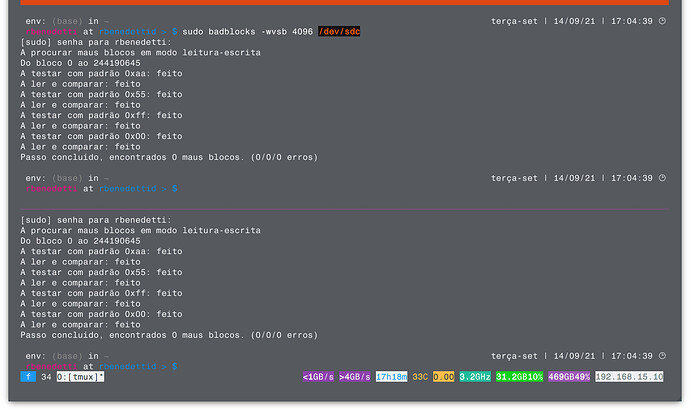This screenshot has height=410, width=690.
Task: Click the highlighted /dev/sdc argument
Action: (x=339, y=32)
